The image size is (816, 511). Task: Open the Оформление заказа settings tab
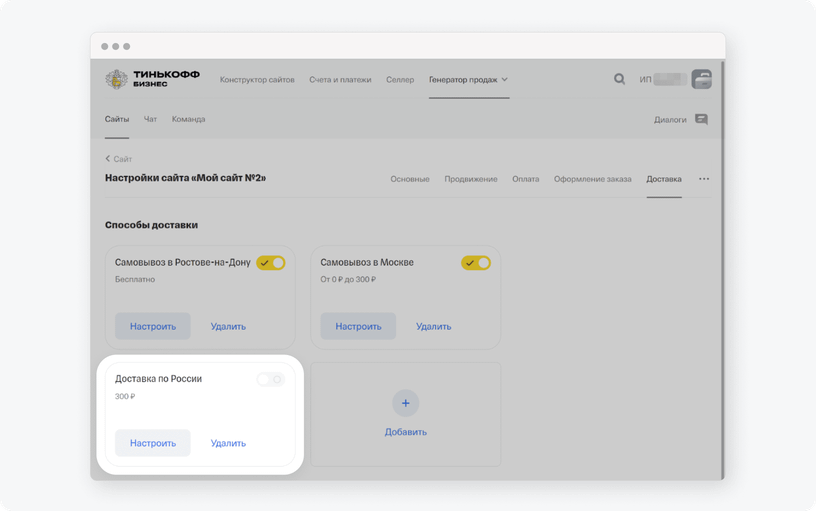(x=593, y=179)
